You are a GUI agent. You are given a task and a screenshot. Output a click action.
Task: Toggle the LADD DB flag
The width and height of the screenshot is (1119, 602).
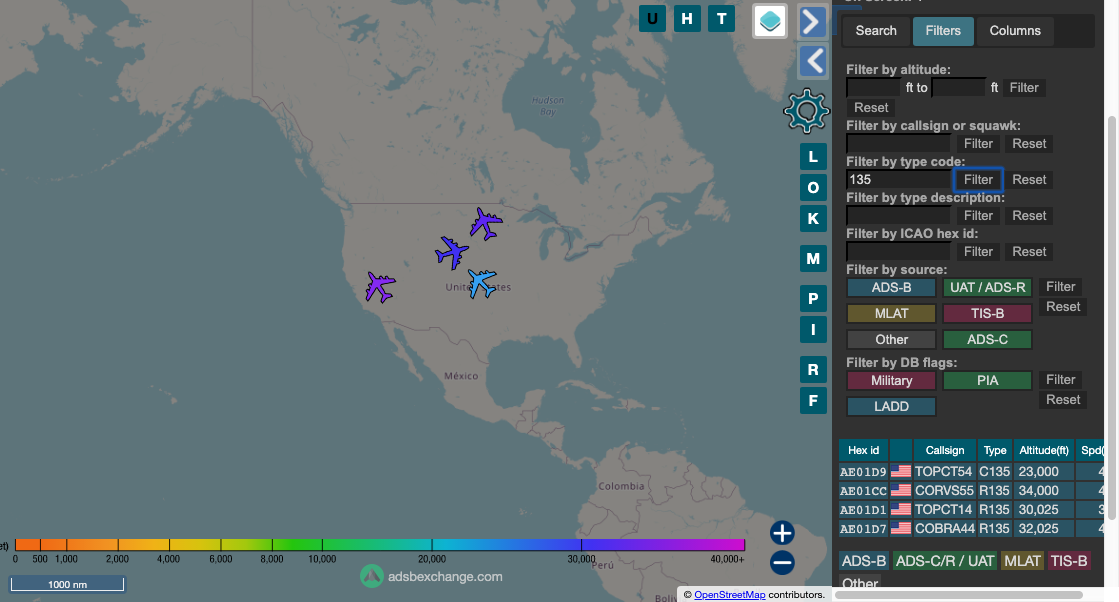891,406
